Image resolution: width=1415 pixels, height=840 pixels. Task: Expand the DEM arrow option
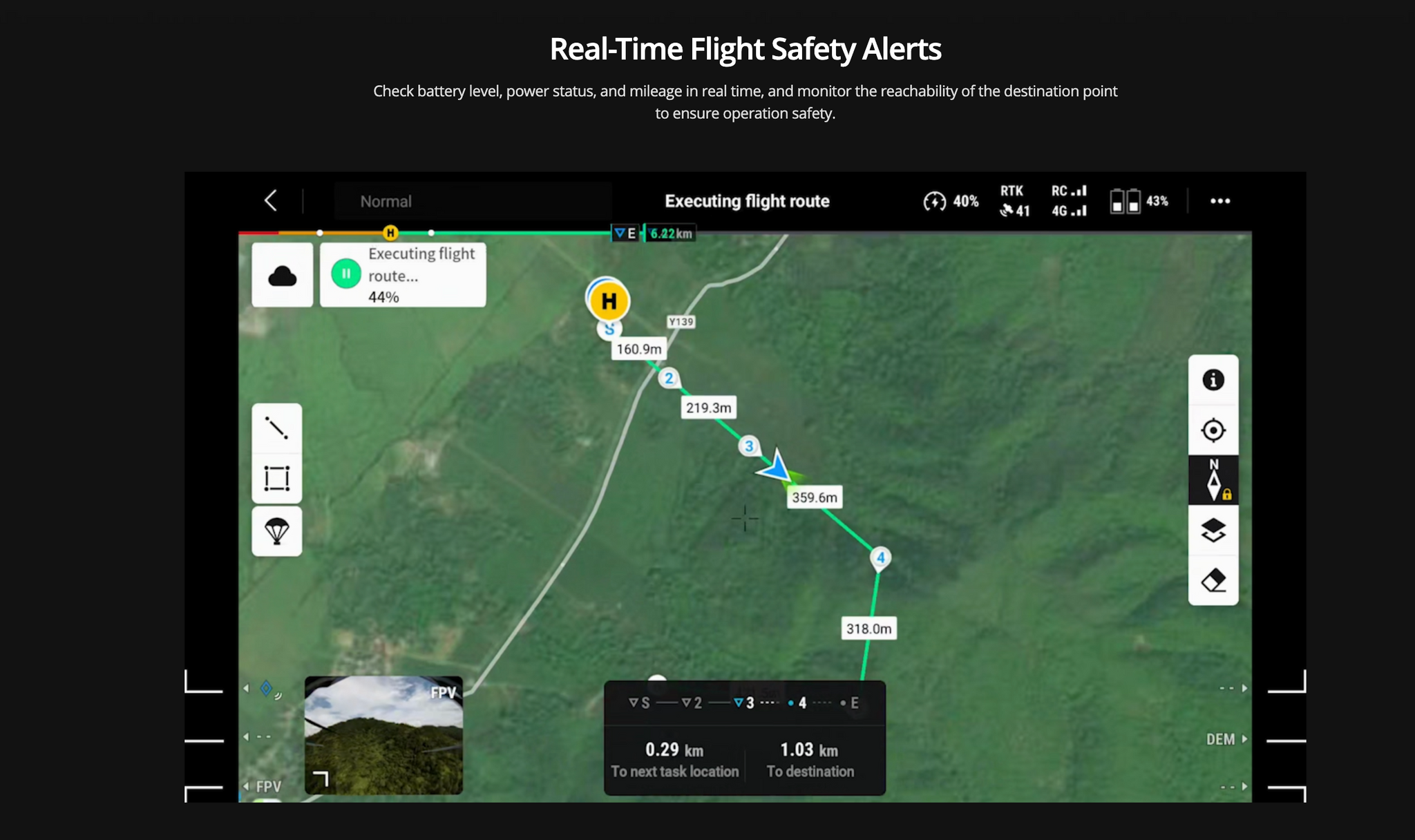pyautogui.click(x=1226, y=739)
